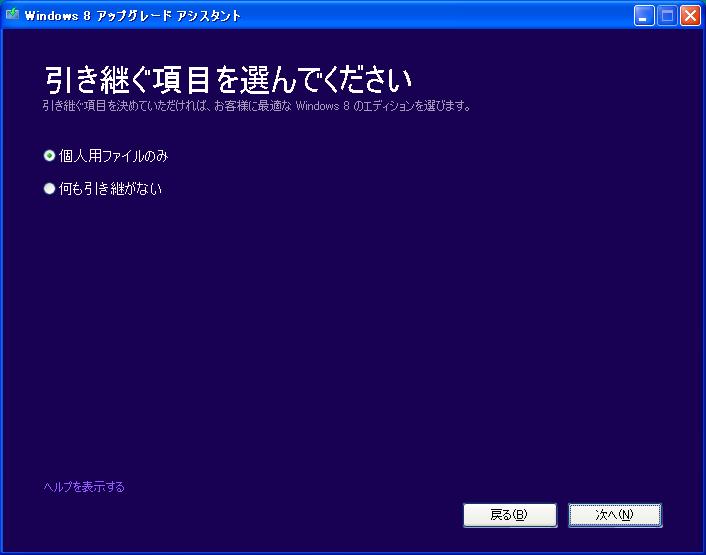This screenshot has width=706, height=555.
Task: Go back with the 戻る(B) button
Action: (x=510, y=514)
